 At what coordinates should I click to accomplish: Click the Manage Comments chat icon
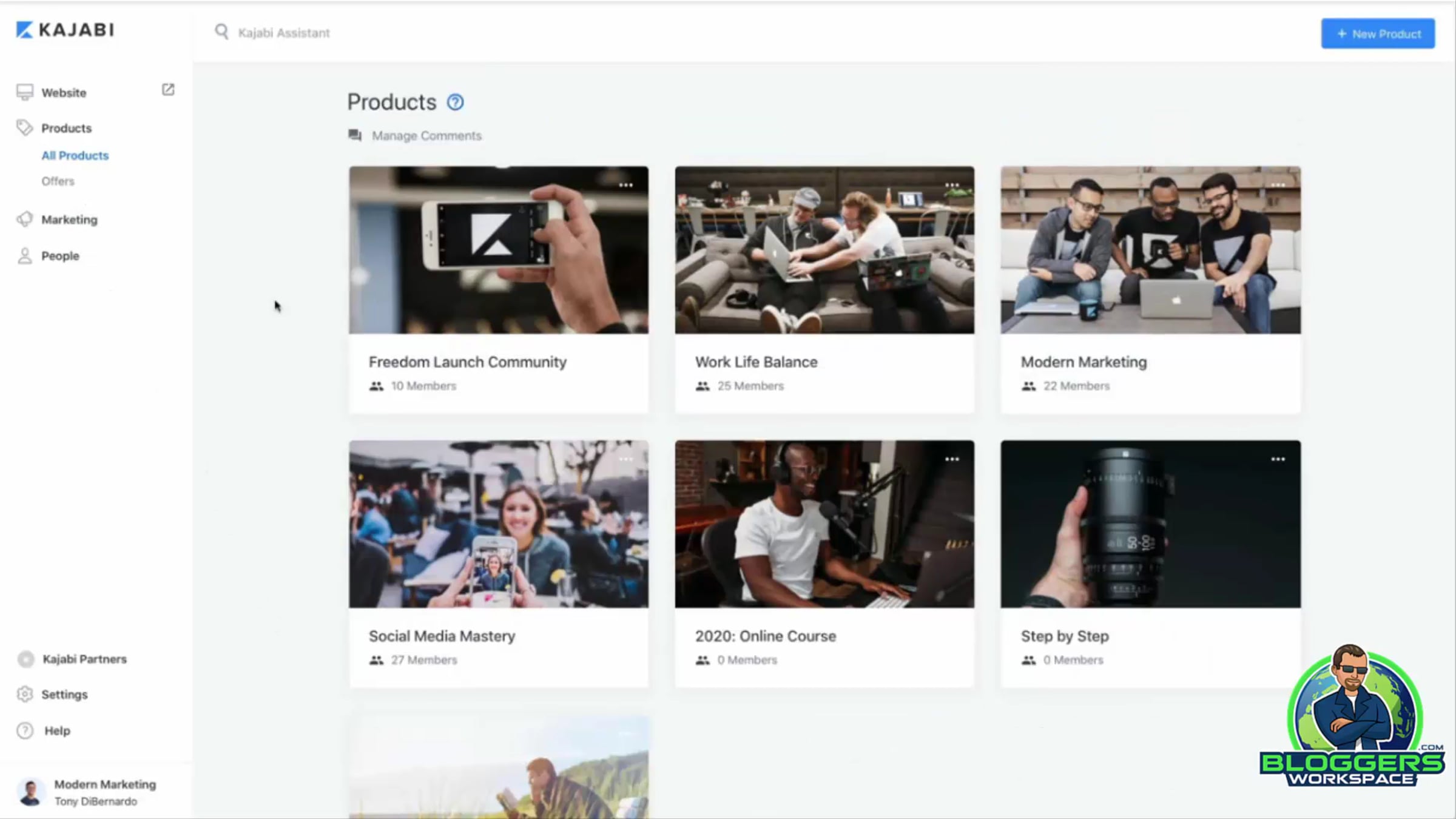pos(355,135)
